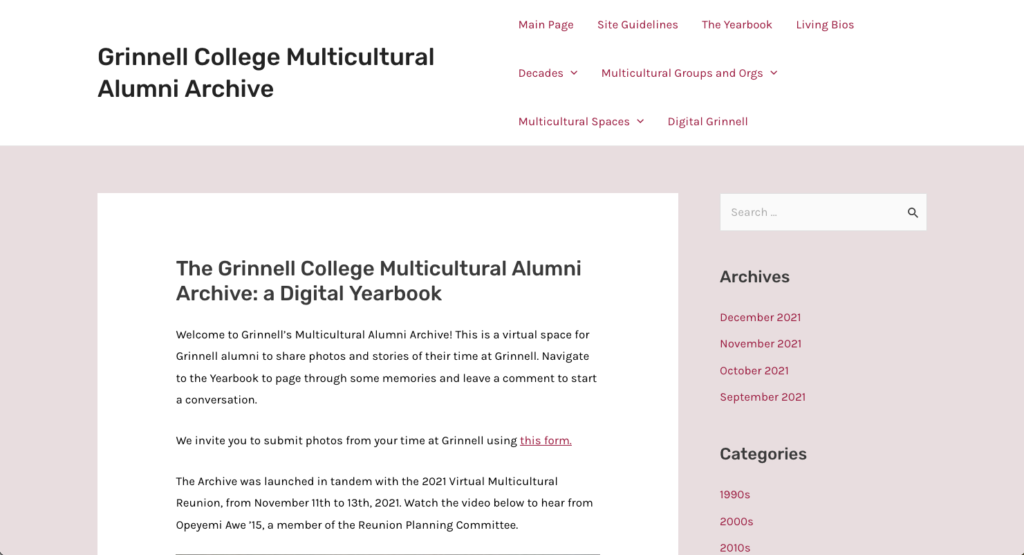1024x555 pixels.
Task: Open the September 2021 archive
Action: [x=762, y=397]
